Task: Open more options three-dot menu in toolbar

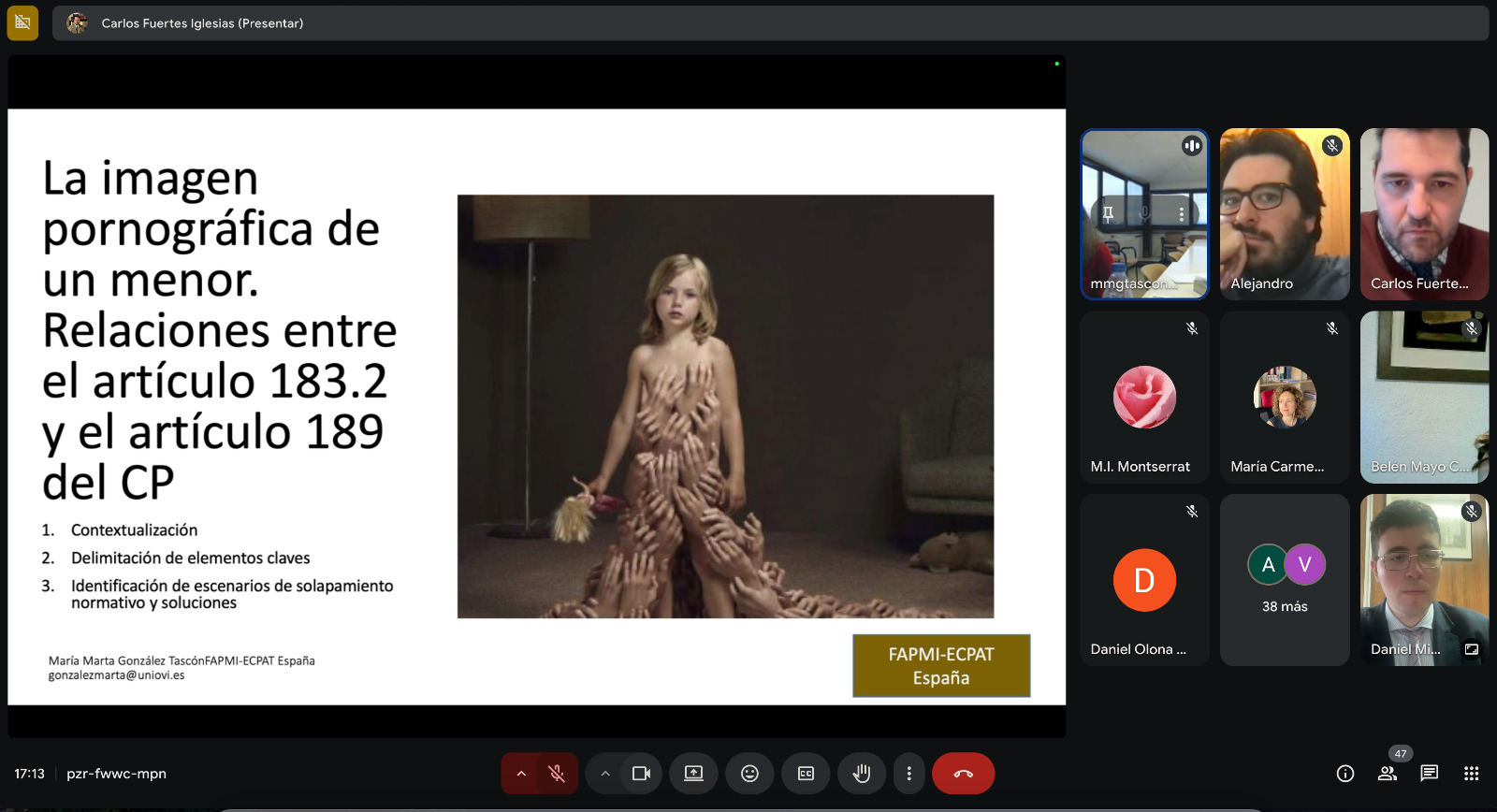Action: coord(908,774)
